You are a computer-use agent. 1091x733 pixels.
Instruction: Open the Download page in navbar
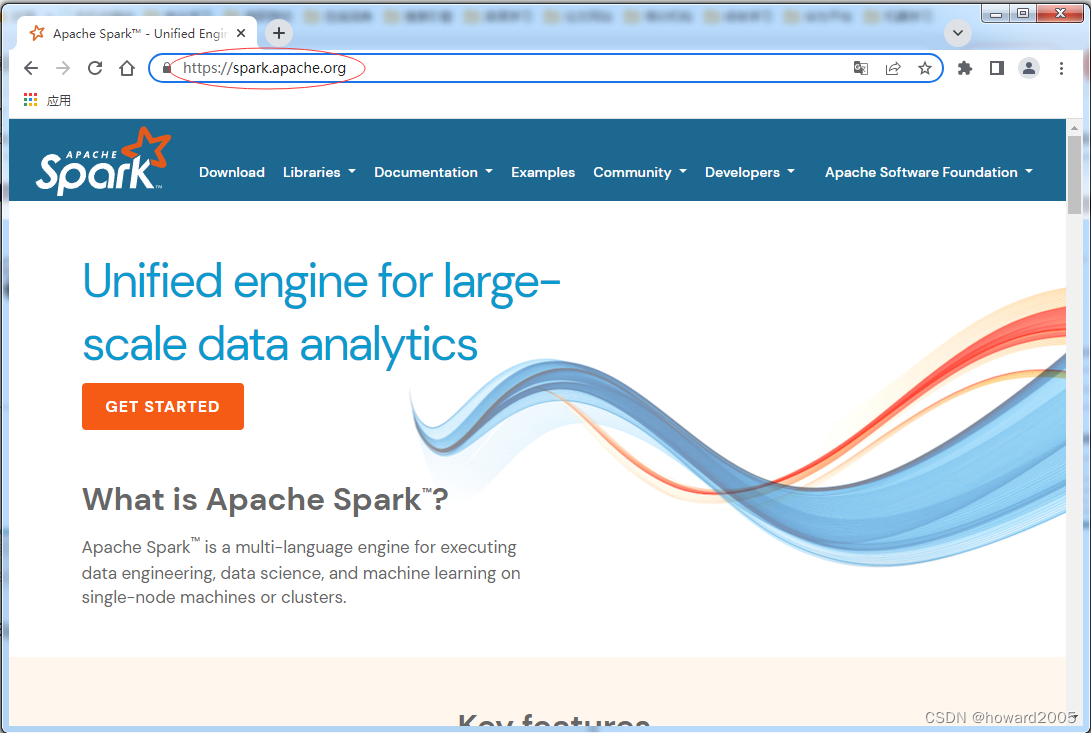232,172
